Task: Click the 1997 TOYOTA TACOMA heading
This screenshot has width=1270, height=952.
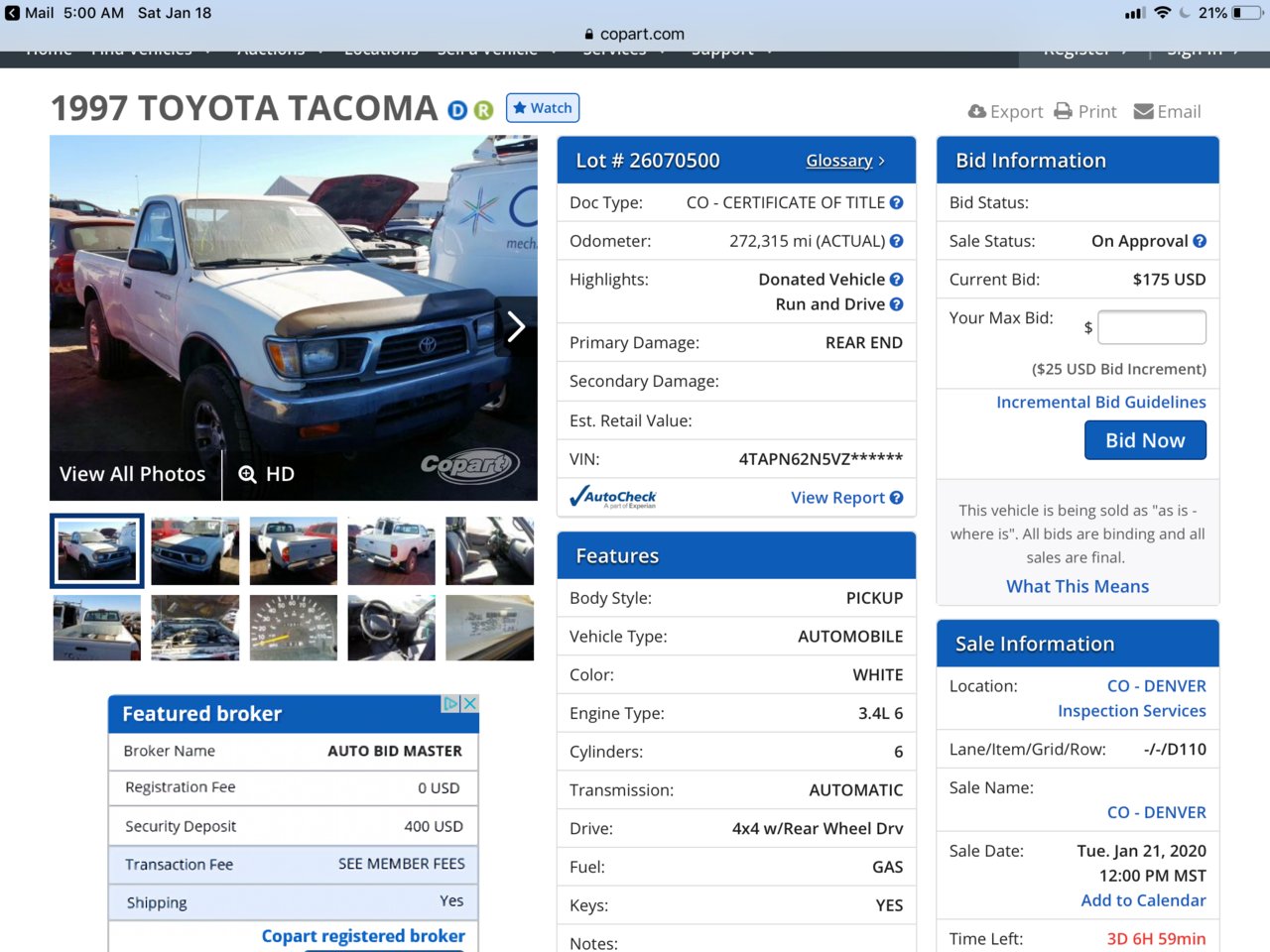Action: [244, 108]
